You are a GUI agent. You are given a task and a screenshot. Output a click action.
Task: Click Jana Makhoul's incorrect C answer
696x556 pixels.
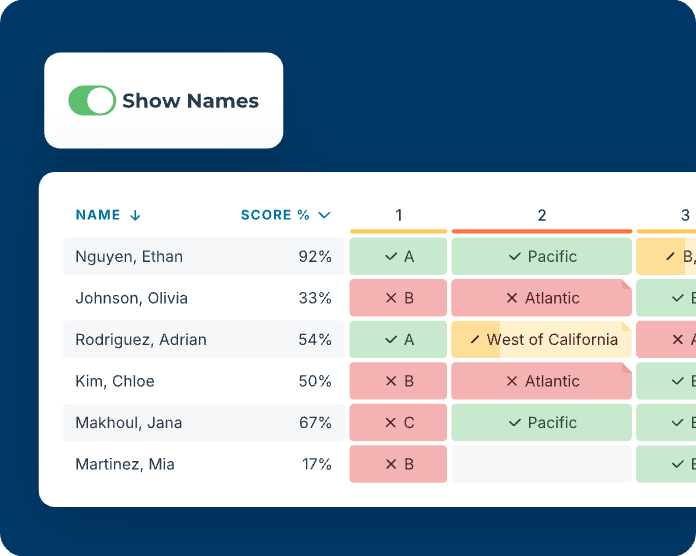coord(398,423)
